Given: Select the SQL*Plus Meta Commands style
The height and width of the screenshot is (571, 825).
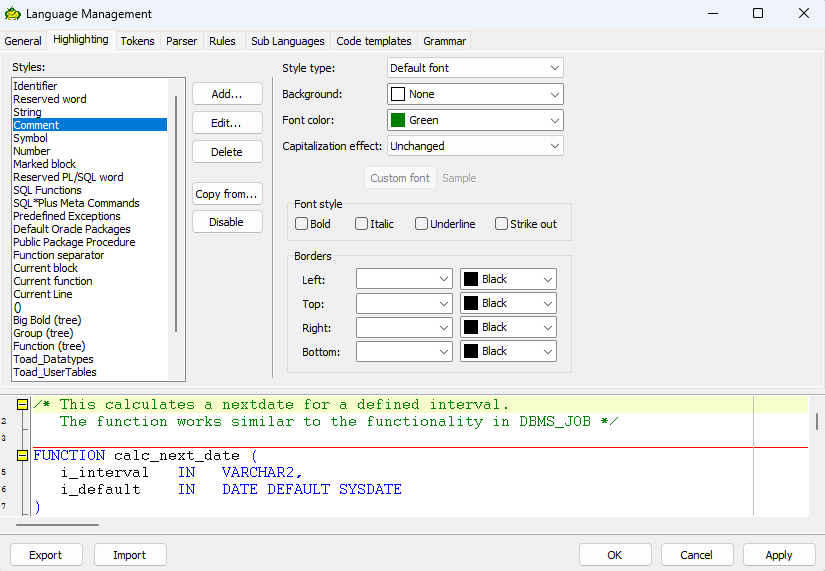Looking at the screenshot, I should [x=90, y=203].
